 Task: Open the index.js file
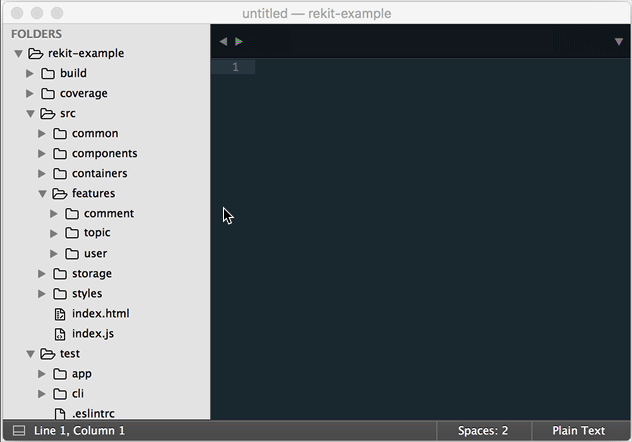93,334
